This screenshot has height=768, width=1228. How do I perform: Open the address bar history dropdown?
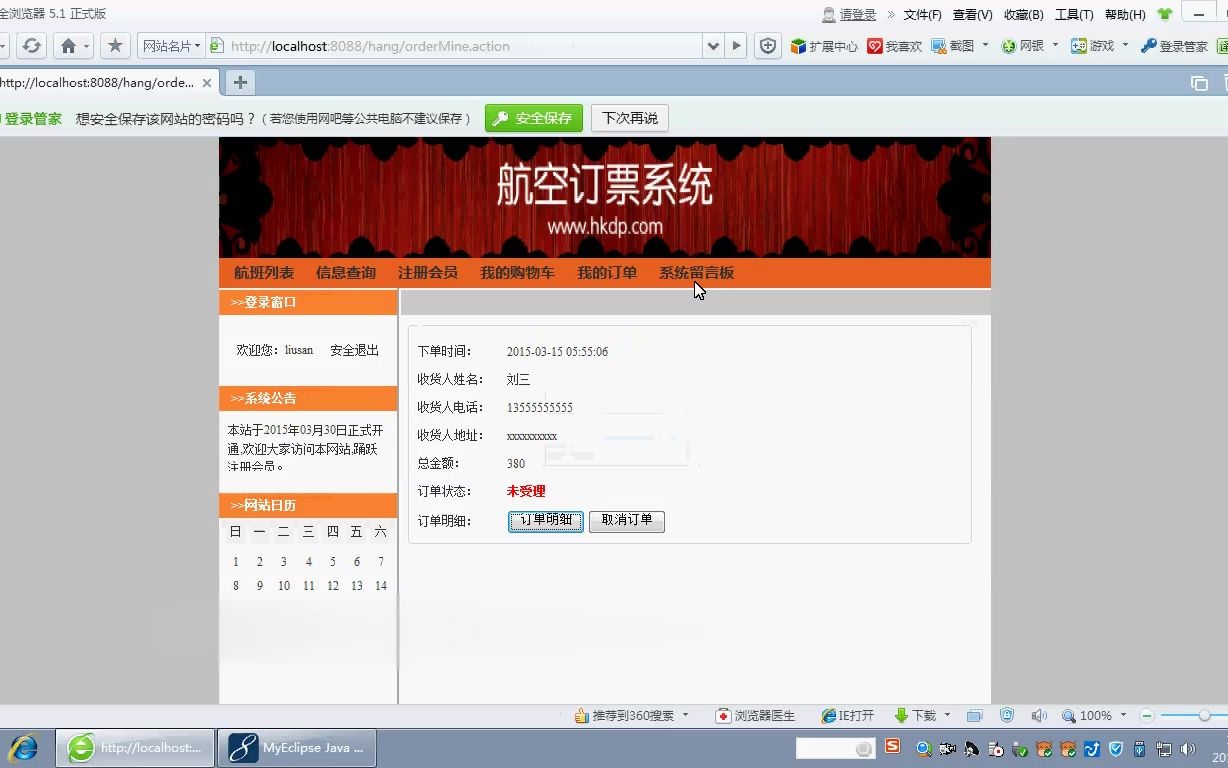coord(712,45)
